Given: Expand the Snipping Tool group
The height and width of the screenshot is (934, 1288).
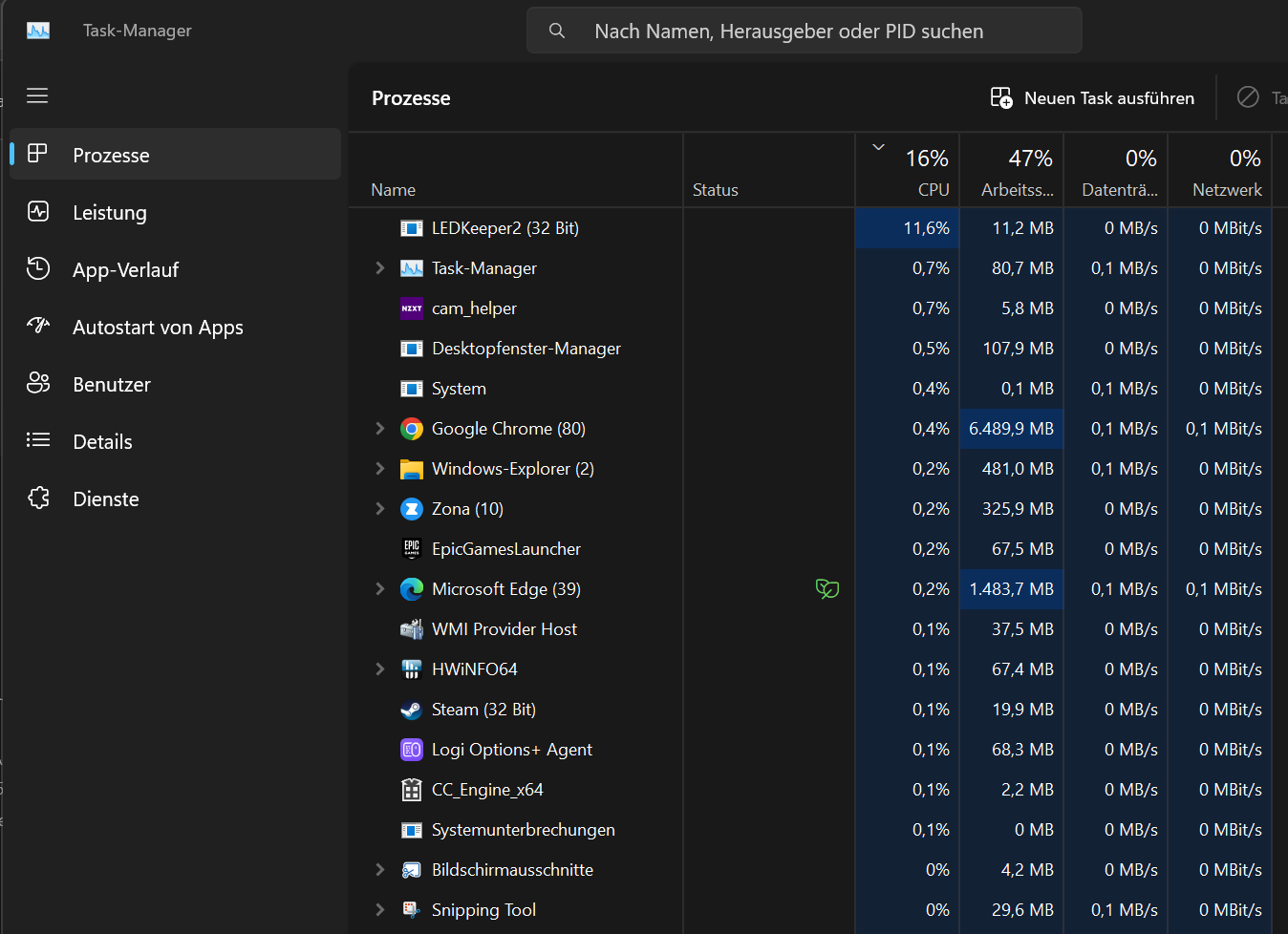Looking at the screenshot, I should (380, 910).
